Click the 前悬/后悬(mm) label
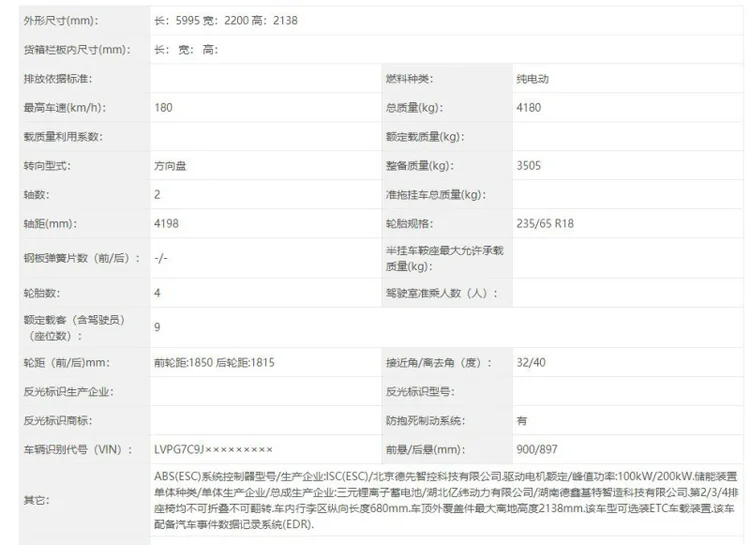750x545 pixels. point(425,450)
